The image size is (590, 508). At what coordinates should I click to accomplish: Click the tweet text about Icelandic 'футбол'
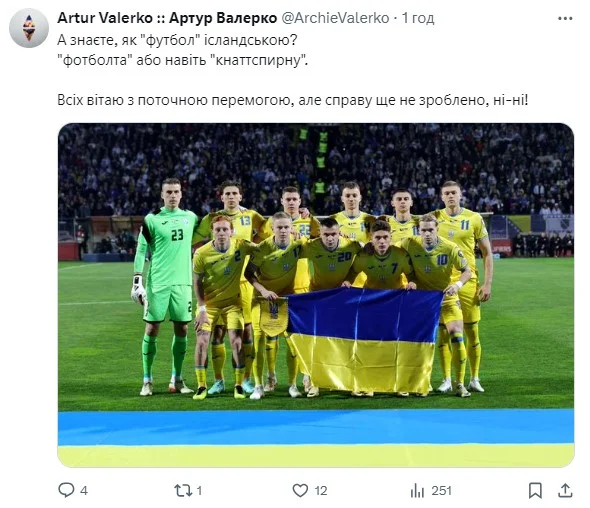point(182,50)
